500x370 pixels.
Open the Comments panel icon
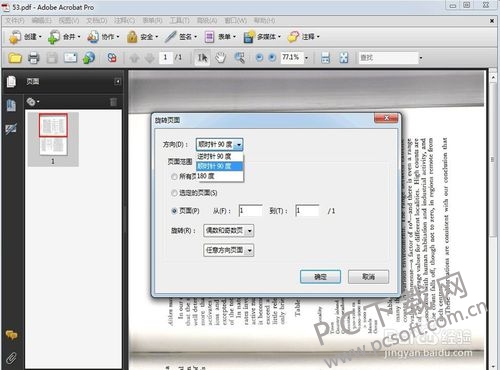click(x=11, y=335)
